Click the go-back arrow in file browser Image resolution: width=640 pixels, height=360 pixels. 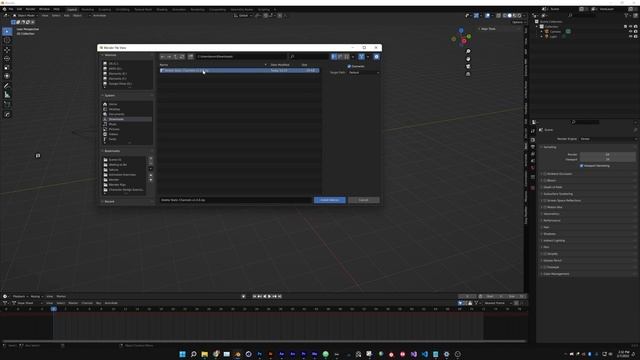pos(162,57)
